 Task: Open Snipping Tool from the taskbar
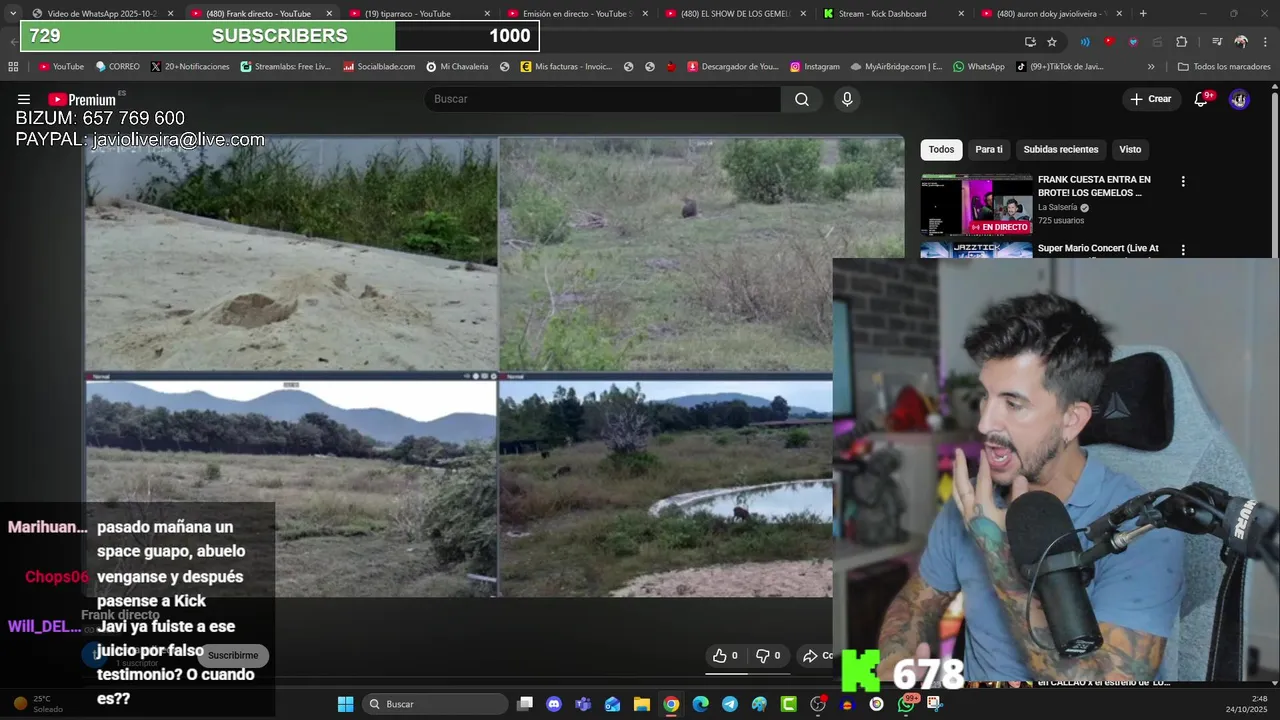[935, 704]
